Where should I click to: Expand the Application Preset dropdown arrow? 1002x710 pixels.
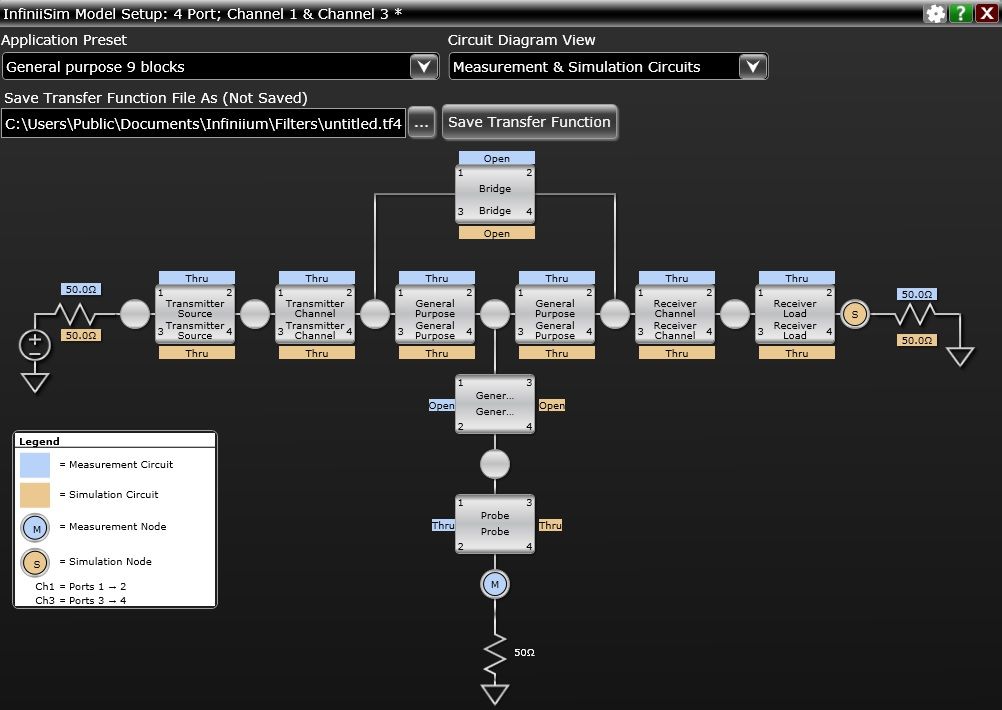[x=424, y=66]
